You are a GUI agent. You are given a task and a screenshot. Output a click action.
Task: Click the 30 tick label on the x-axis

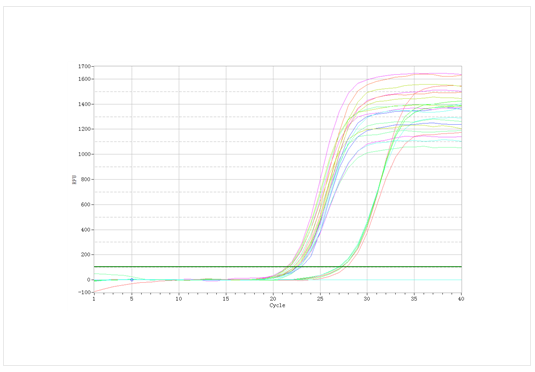367,299
